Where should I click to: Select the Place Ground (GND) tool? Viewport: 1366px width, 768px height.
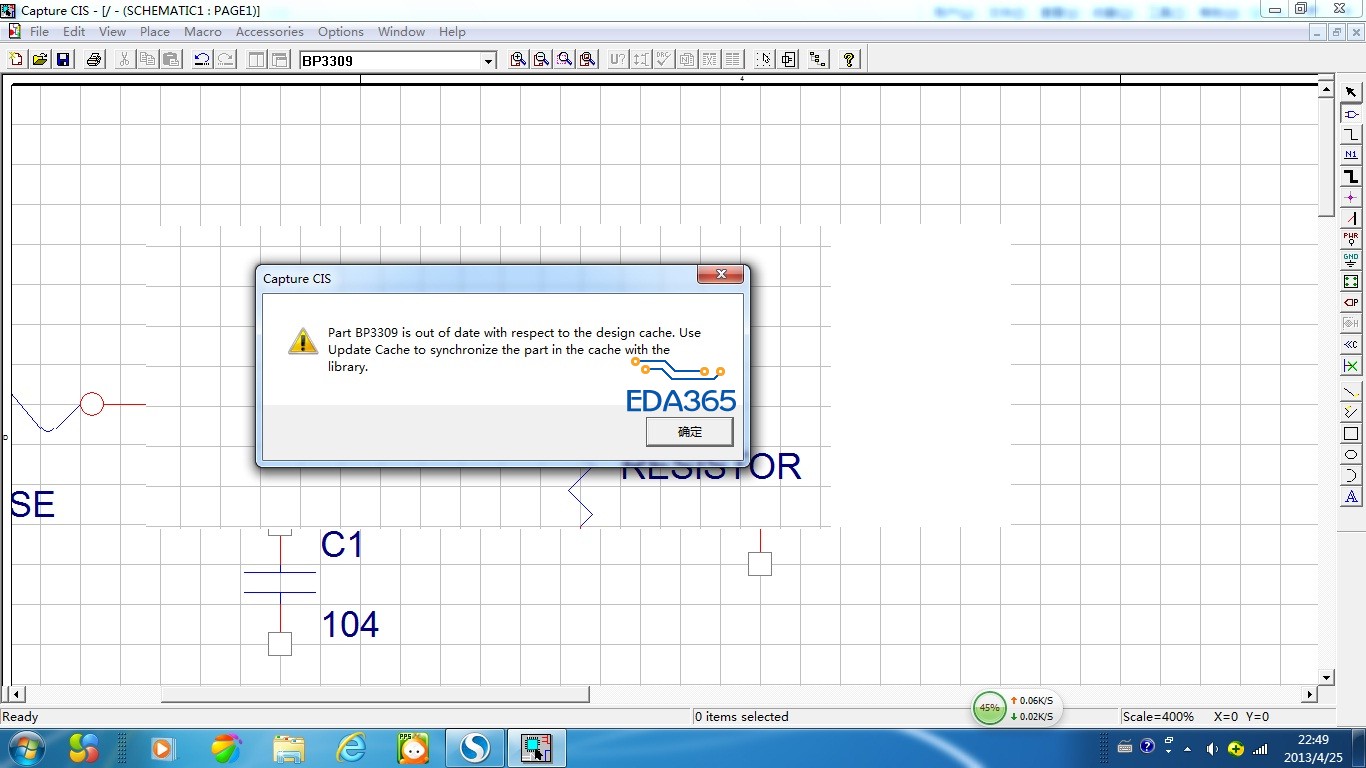tap(1351, 260)
